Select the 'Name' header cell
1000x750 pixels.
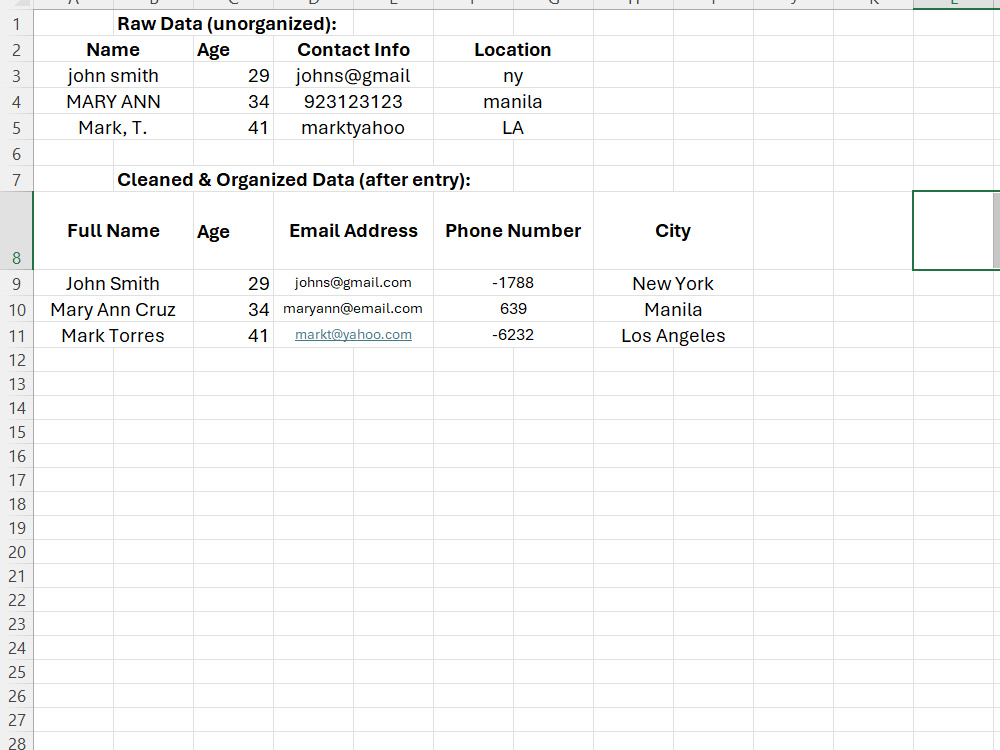[113, 50]
